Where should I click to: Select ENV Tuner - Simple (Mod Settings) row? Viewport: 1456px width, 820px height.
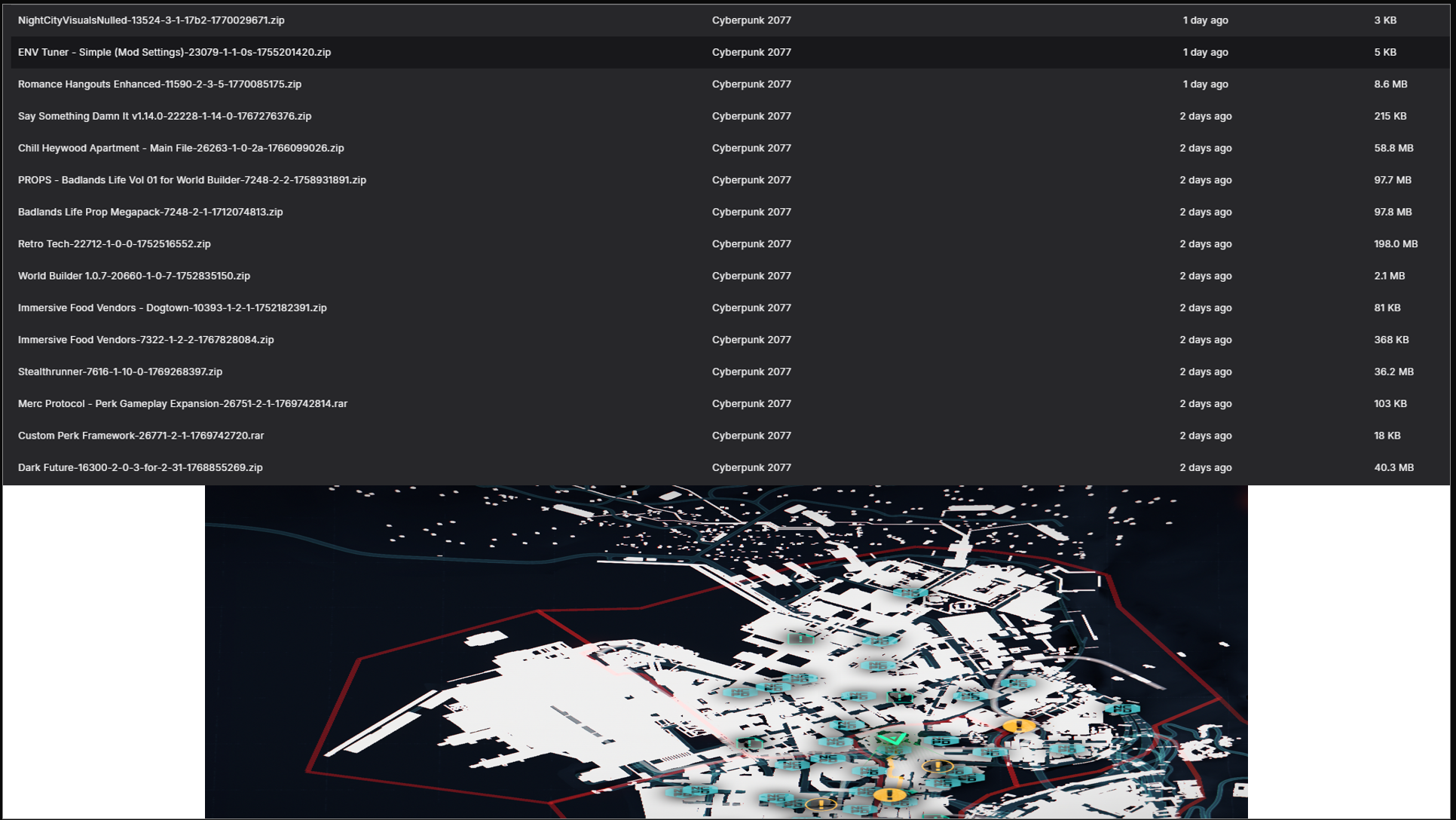tap(174, 52)
